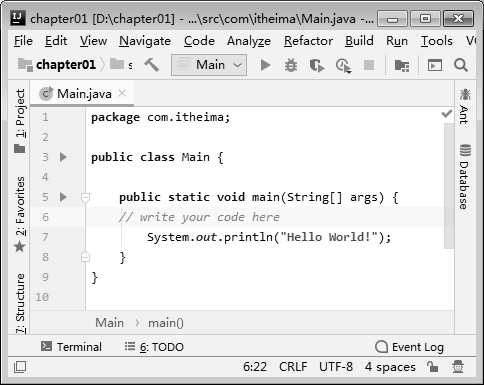484x385 pixels.
Task: Open the Structure tool window
Action: (20, 303)
